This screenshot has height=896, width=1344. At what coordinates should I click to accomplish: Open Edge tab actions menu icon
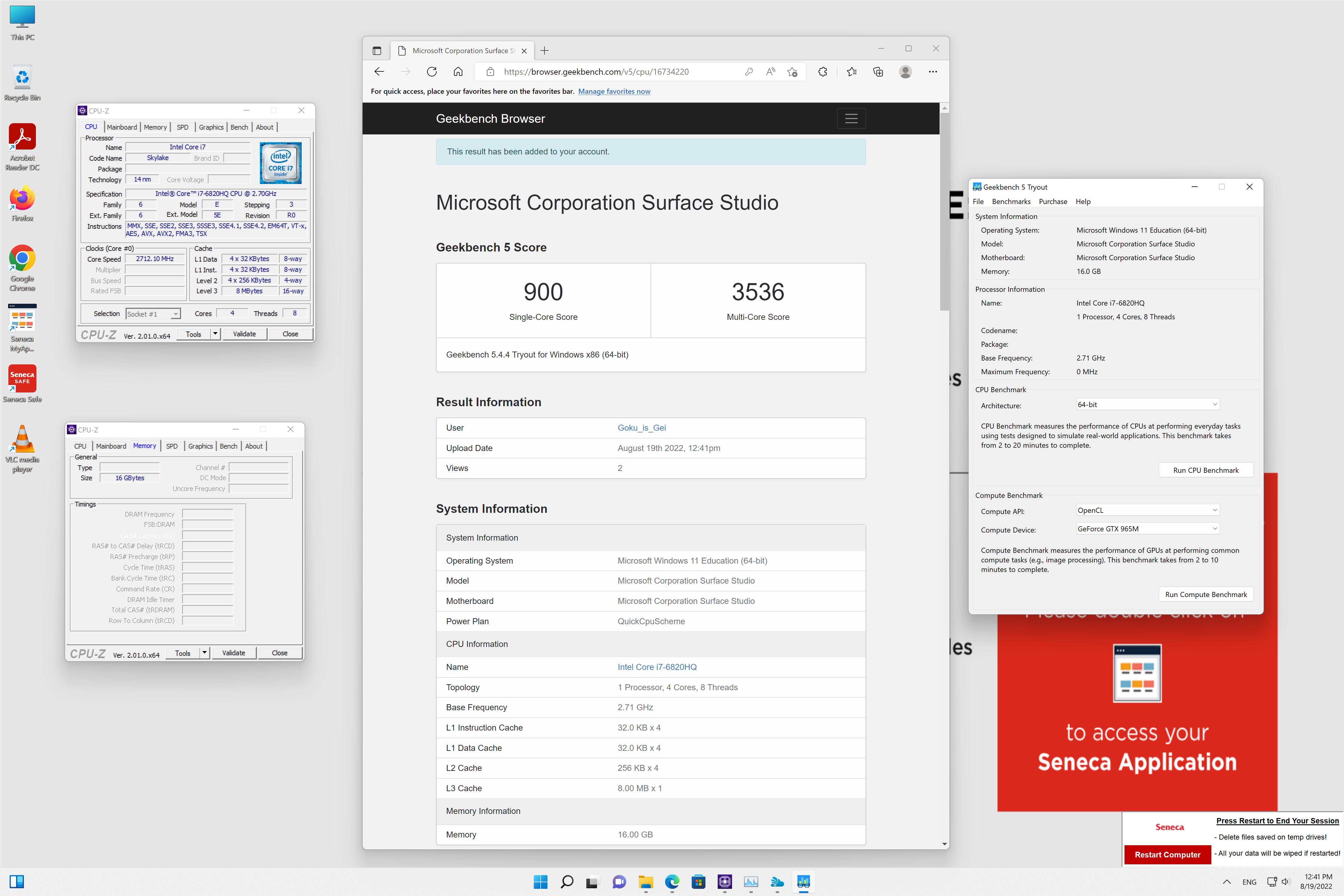pyautogui.click(x=377, y=51)
